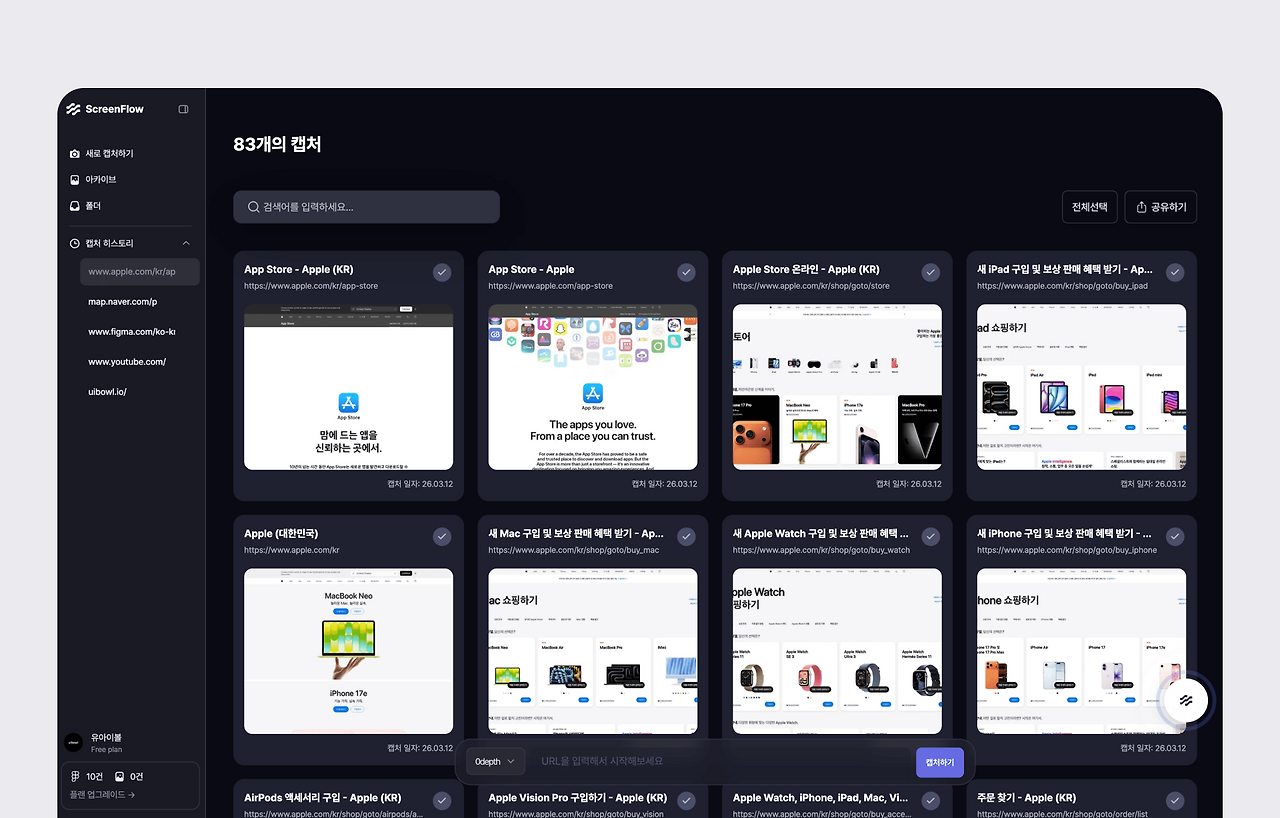Start capture with the 캡처하기 button

coord(940,762)
